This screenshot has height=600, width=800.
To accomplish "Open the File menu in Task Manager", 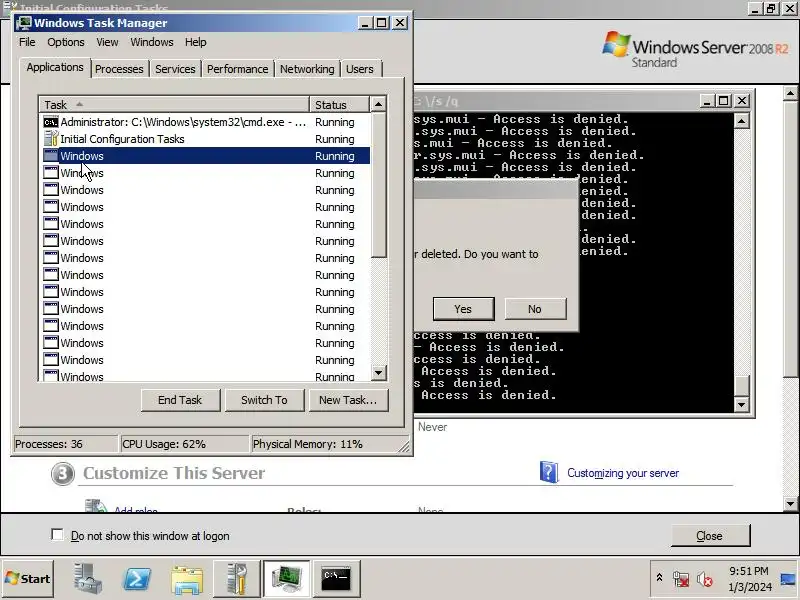I will (x=27, y=42).
